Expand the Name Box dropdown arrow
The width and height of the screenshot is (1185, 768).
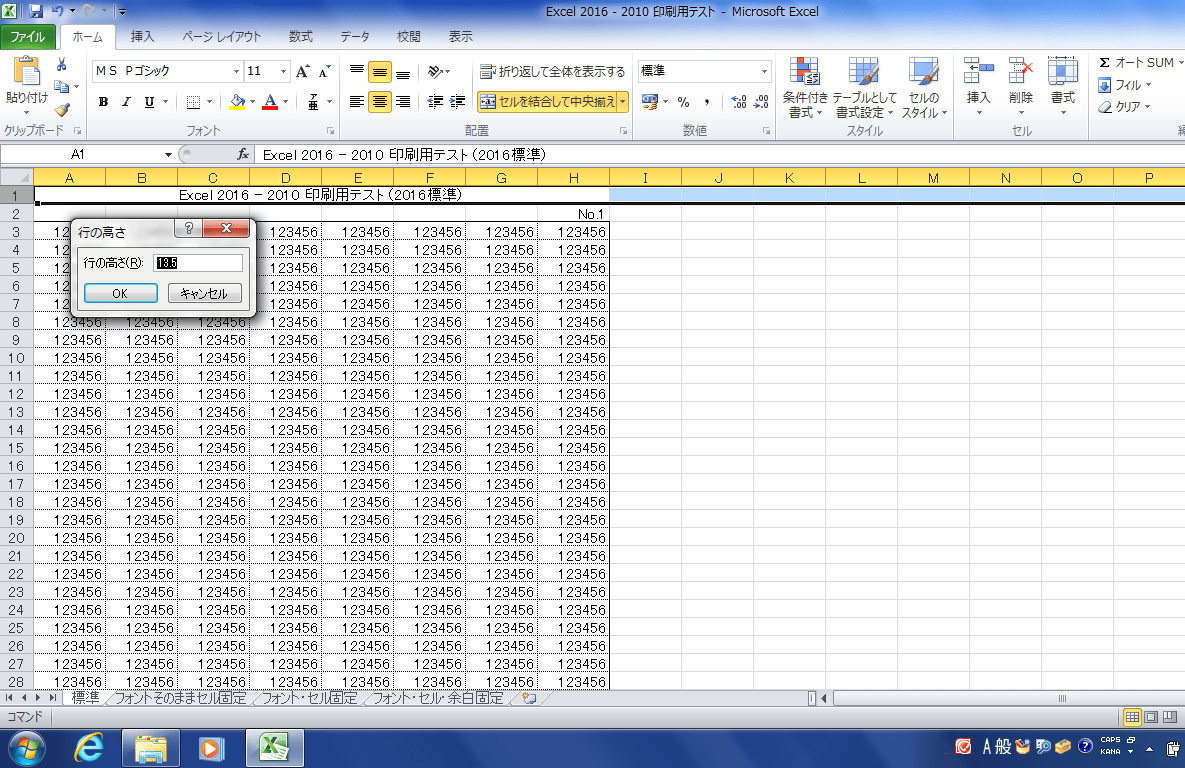pyautogui.click(x=168, y=154)
